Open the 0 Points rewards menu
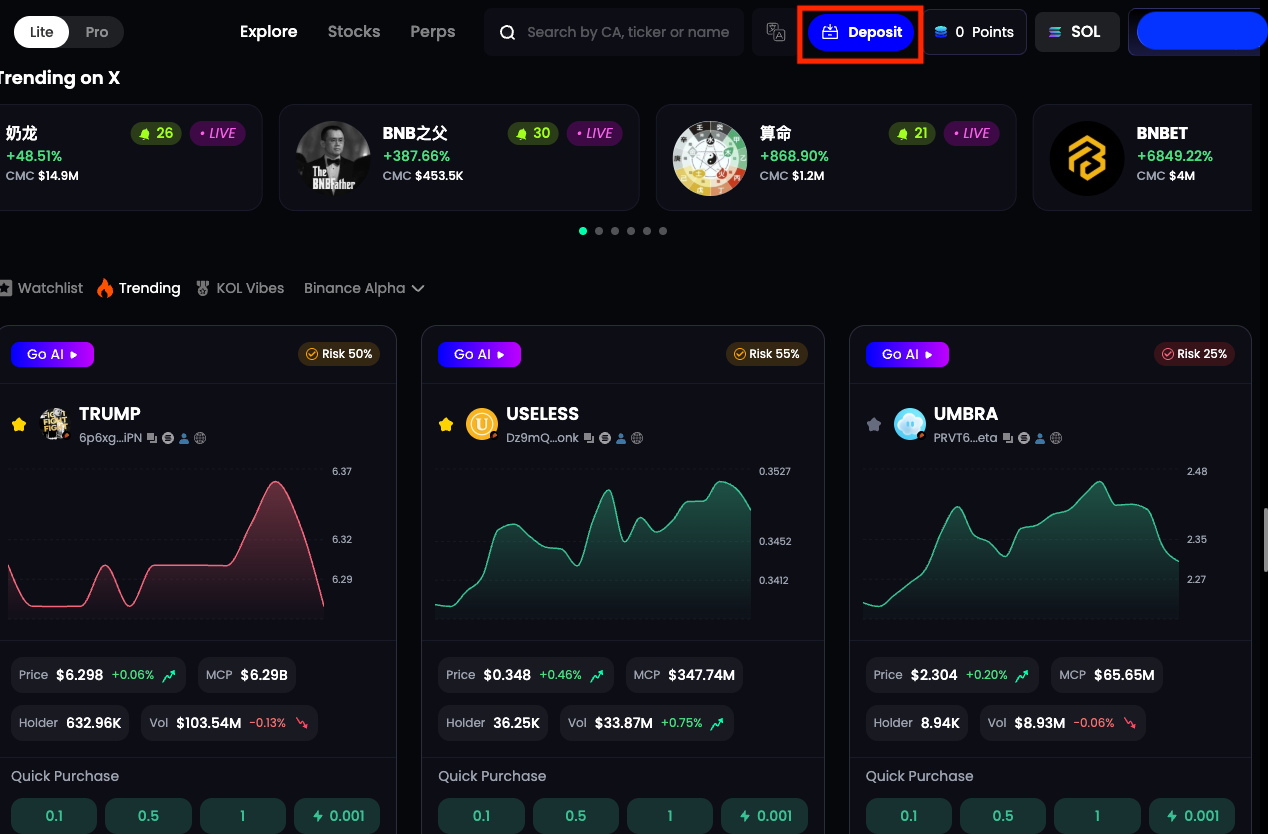The height and width of the screenshot is (834, 1268). point(974,32)
